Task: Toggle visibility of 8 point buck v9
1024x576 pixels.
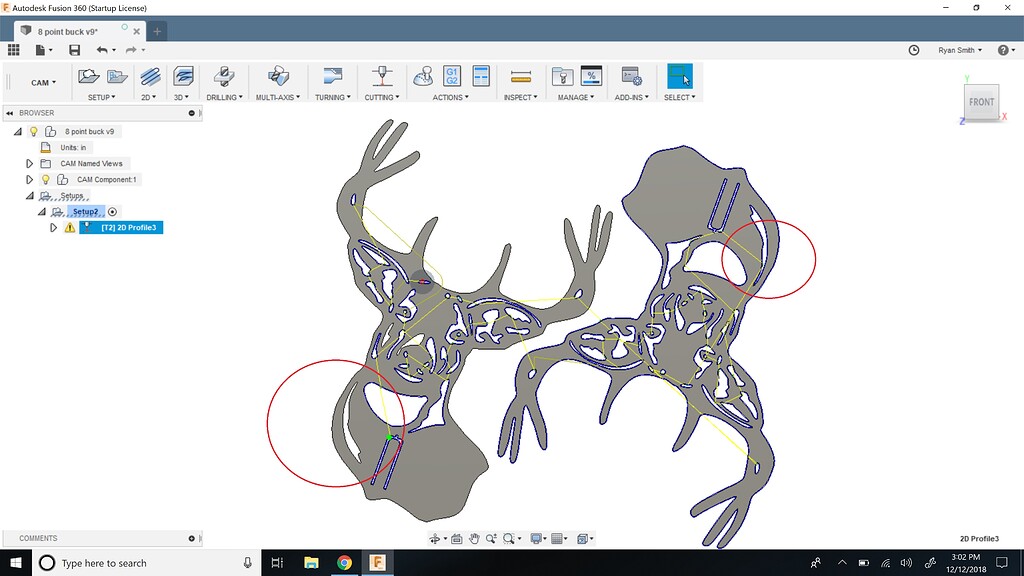Action: click(33, 131)
